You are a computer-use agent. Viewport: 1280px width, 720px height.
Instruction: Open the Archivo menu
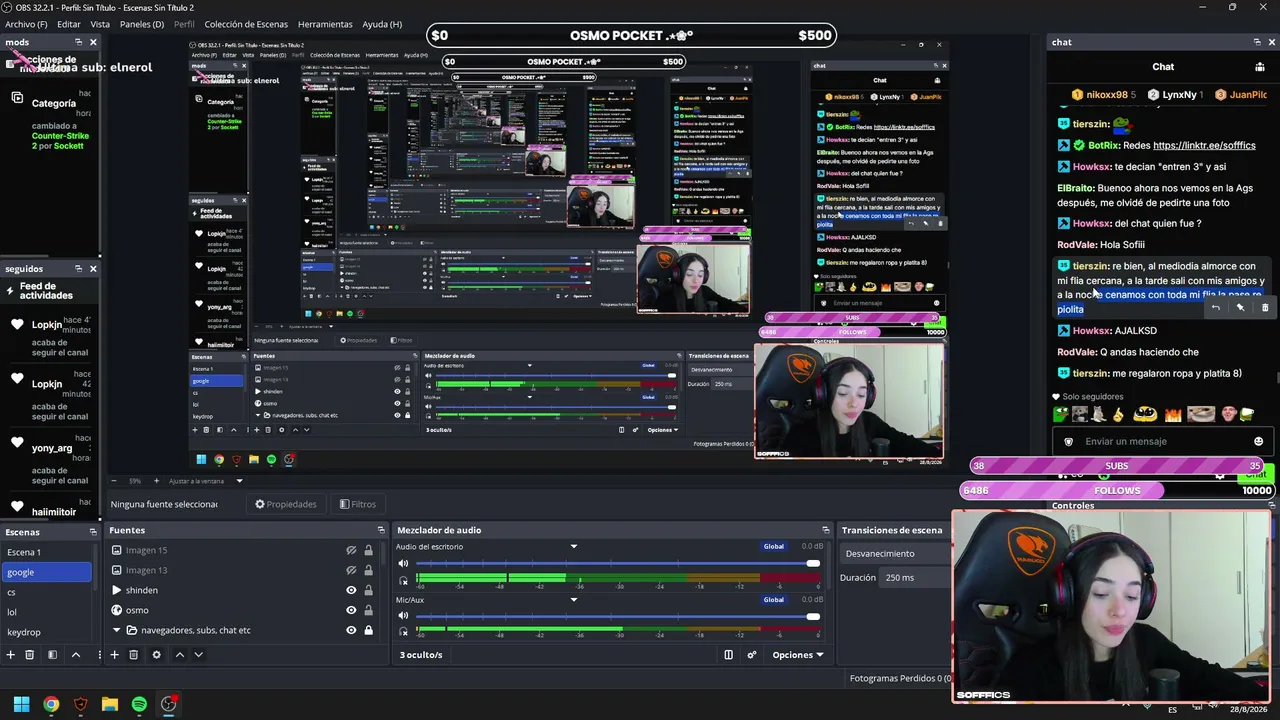(26, 24)
